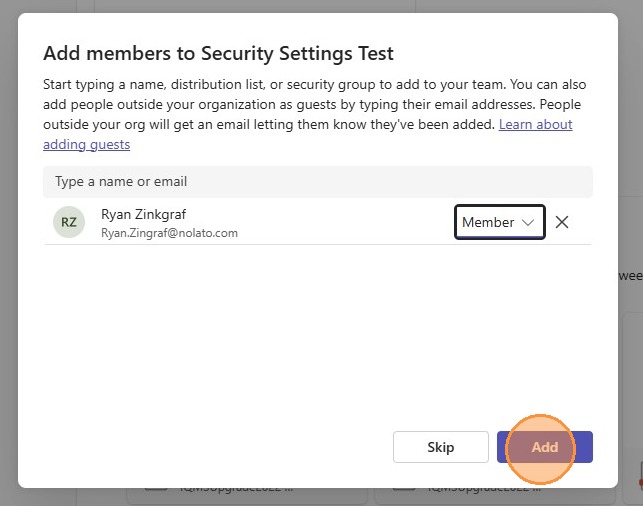
Task: Click the word Member in the role selector
Action: [x=488, y=222]
